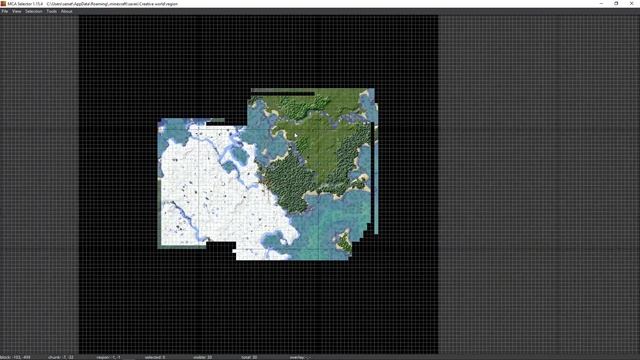Open the About menu
The width and height of the screenshot is (640, 360).
(x=67, y=11)
